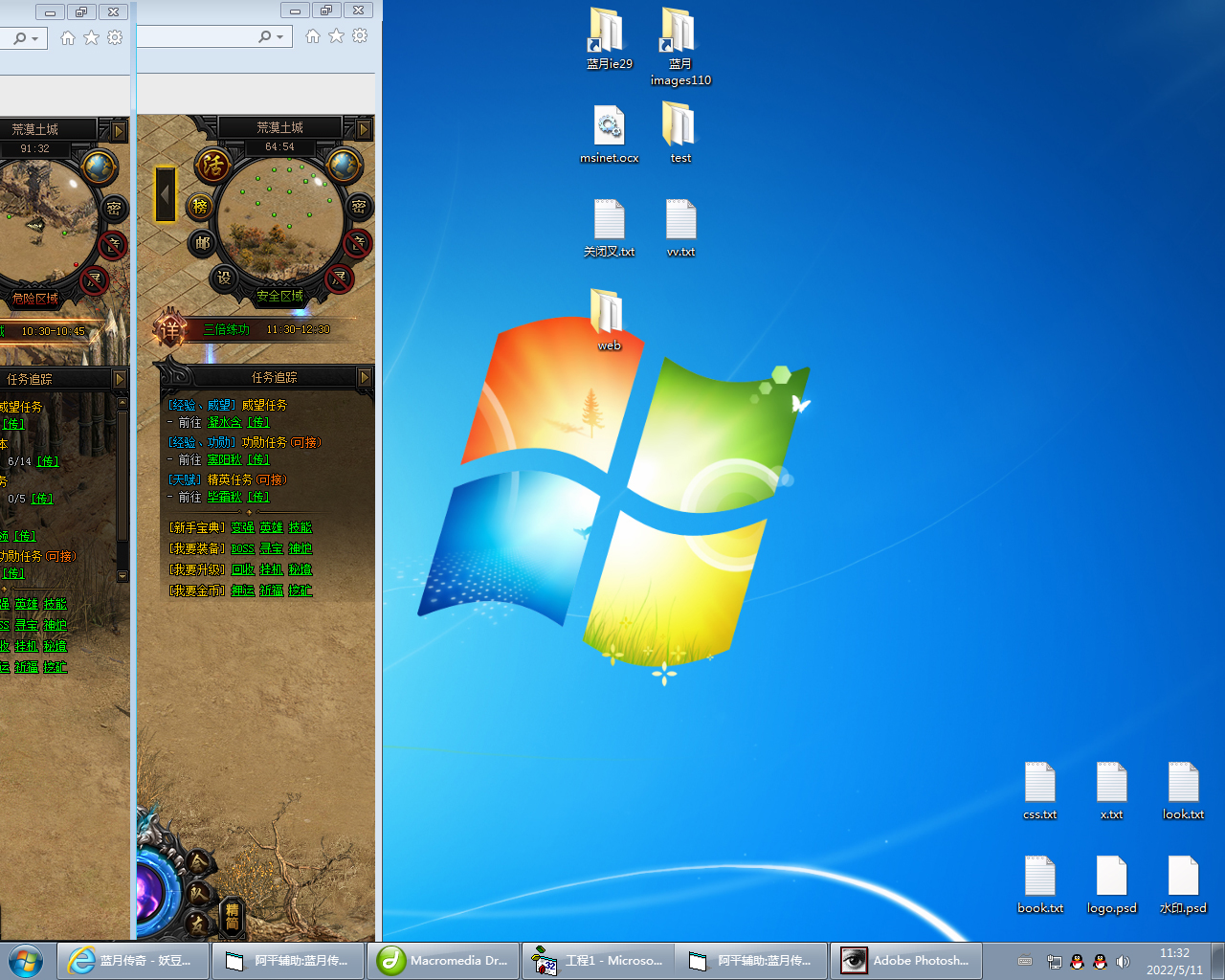Image resolution: width=1225 pixels, height=980 pixels.
Task: Open tools gear in left browser window
Action: (115, 38)
